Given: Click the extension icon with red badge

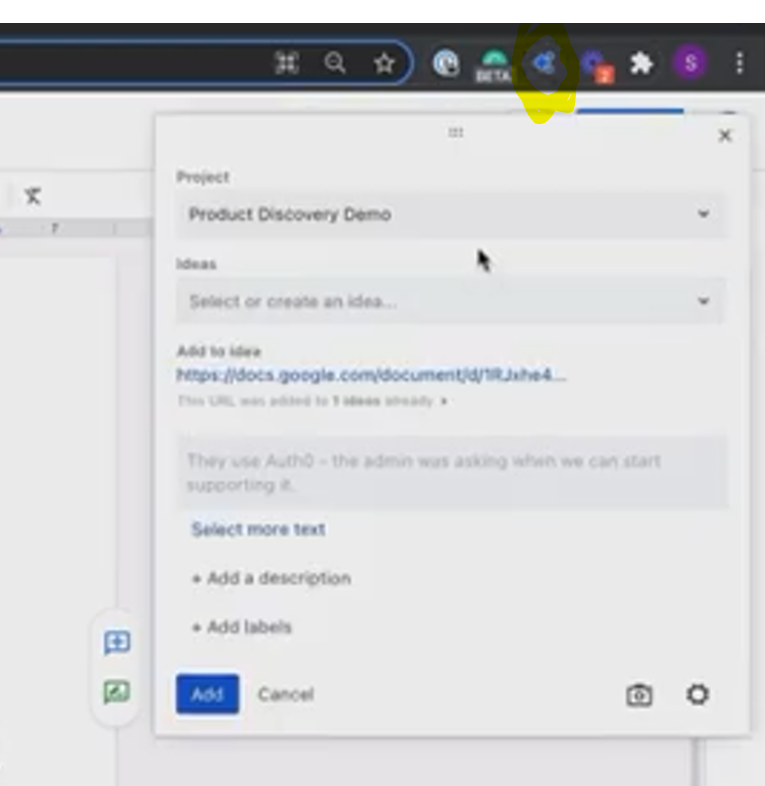Looking at the screenshot, I should tap(597, 66).
